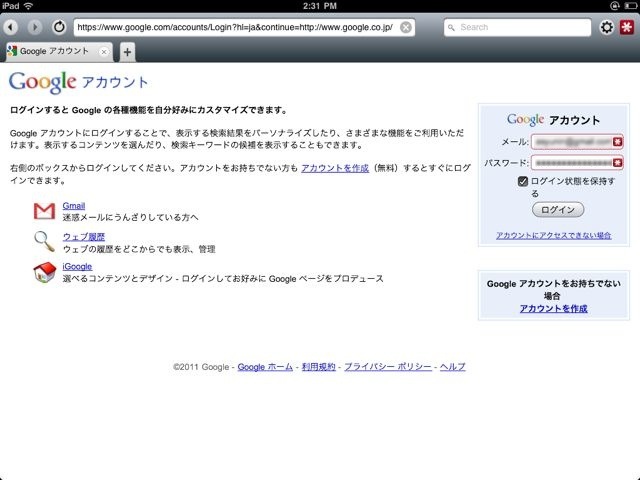640x480 pixels.
Task: Click the bold アカウントを作成 link in sidebar box
Action: point(553,309)
